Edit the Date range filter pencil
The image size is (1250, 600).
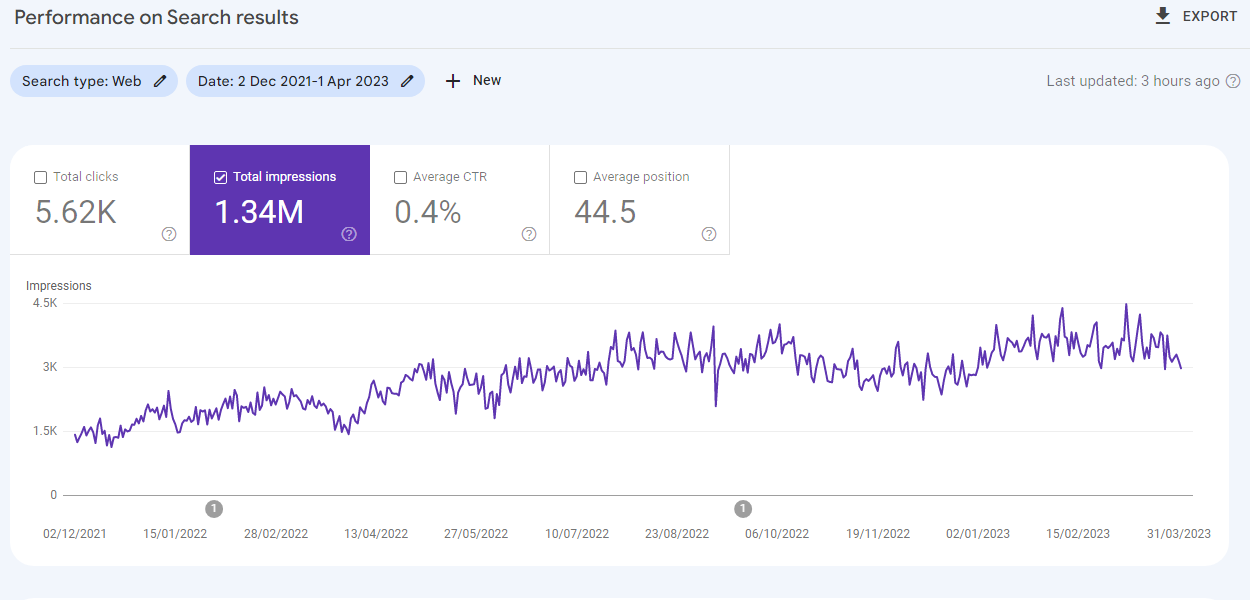(x=407, y=81)
